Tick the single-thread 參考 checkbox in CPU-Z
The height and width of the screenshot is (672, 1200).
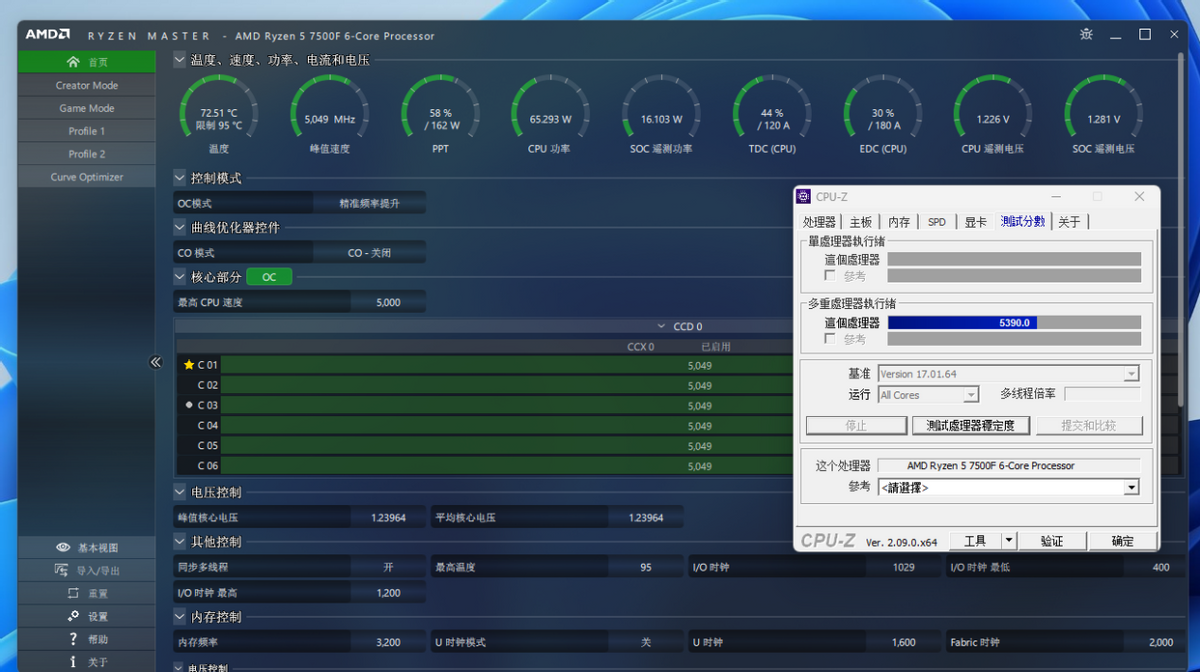pos(830,276)
